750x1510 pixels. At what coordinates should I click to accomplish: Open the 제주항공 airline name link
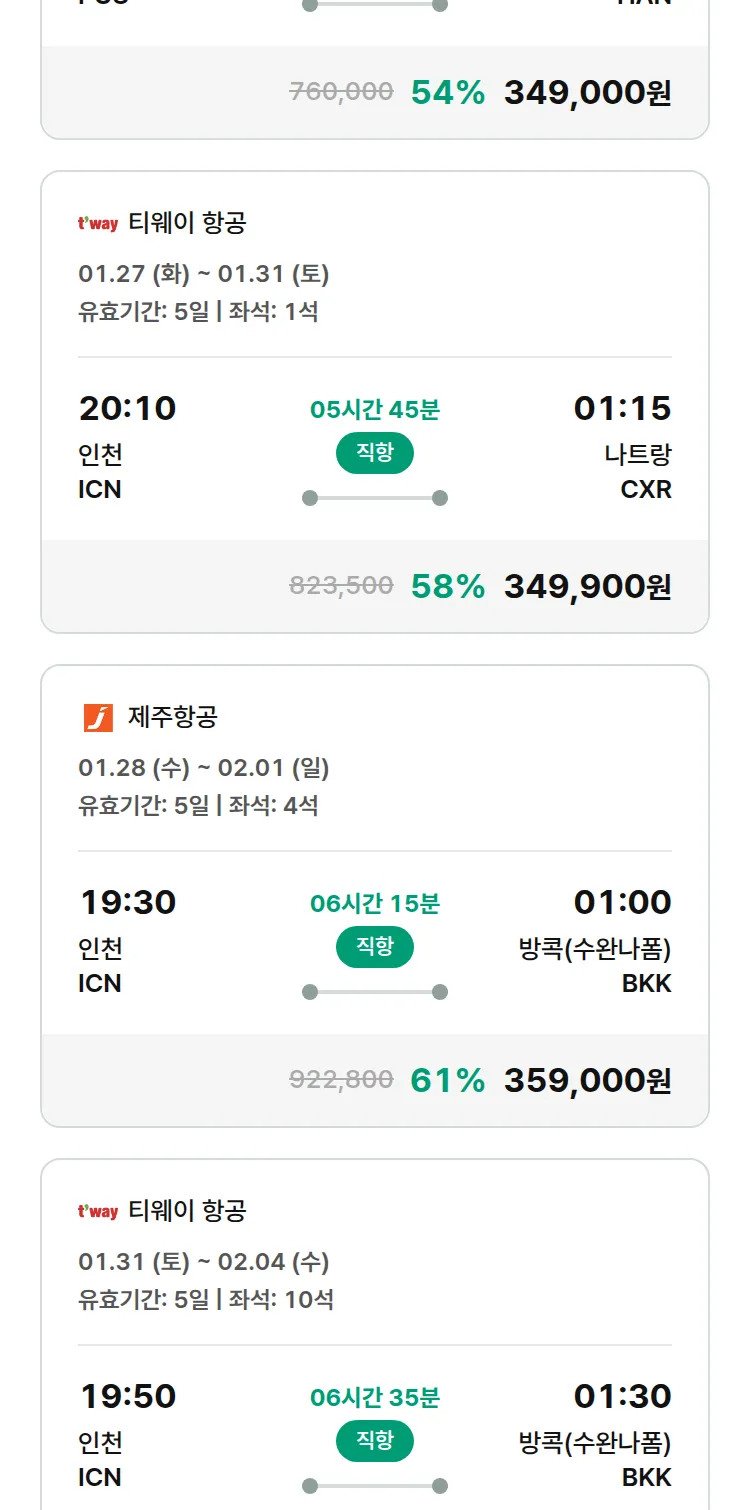tap(173, 717)
